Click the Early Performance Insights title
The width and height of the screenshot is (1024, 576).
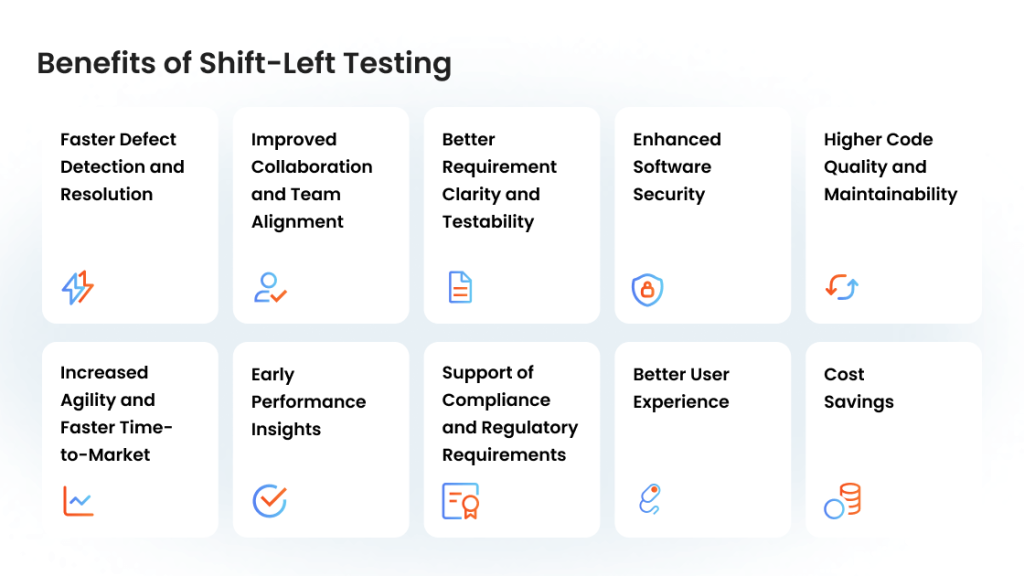coord(308,402)
